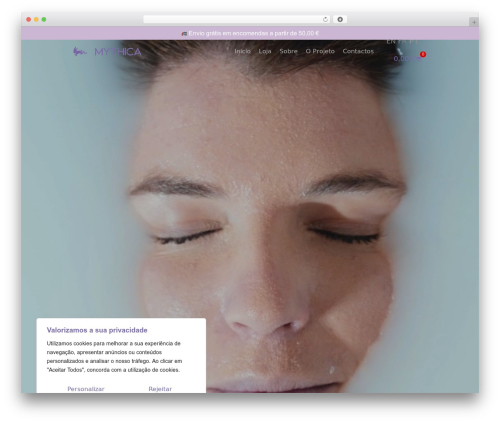The width and height of the screenshot is (500, 423).
Task: Open the cart showing 0,00 €
Action: (x=407, y=59)
